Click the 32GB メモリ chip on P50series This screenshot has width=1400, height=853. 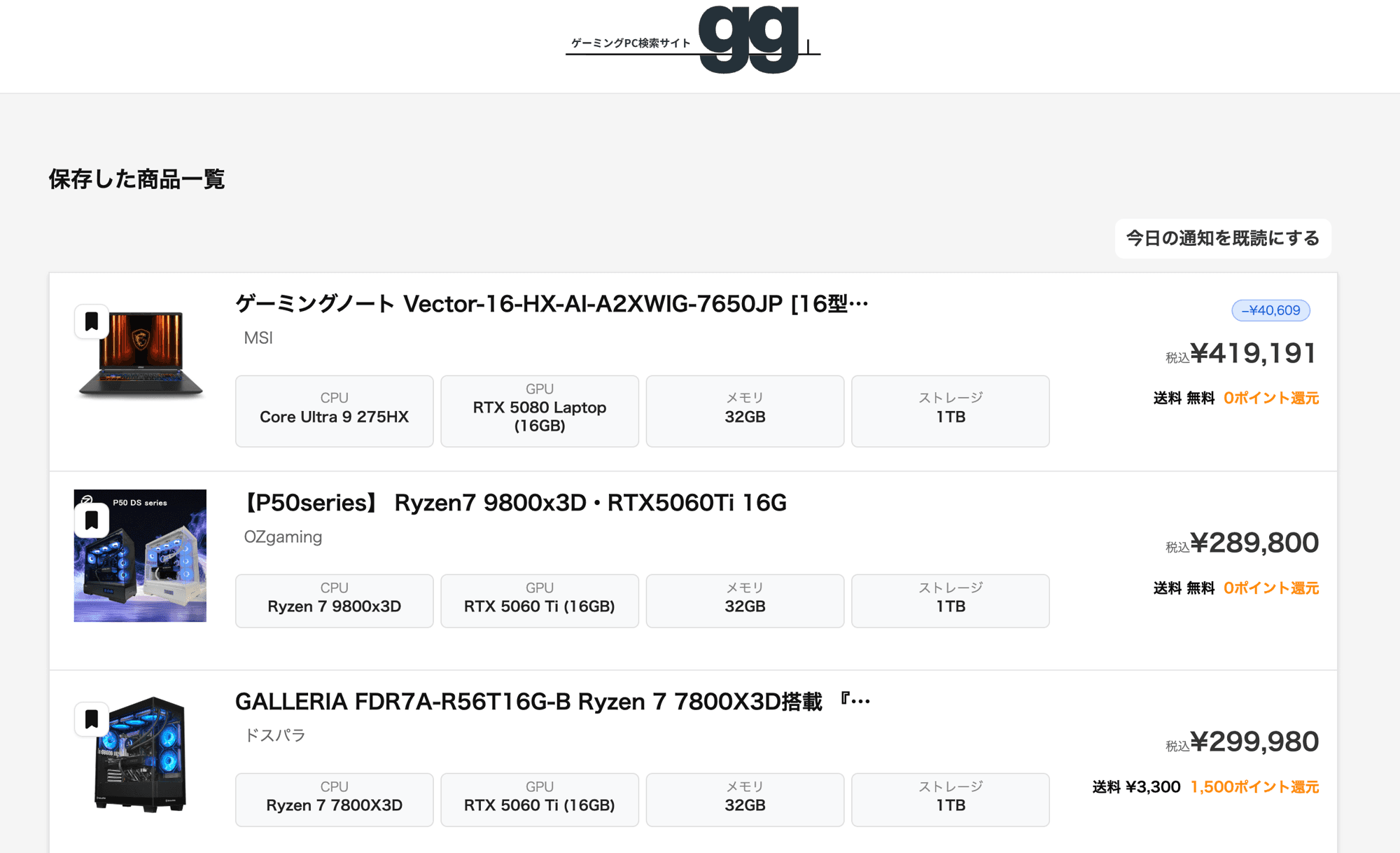[x=745, y=601]
